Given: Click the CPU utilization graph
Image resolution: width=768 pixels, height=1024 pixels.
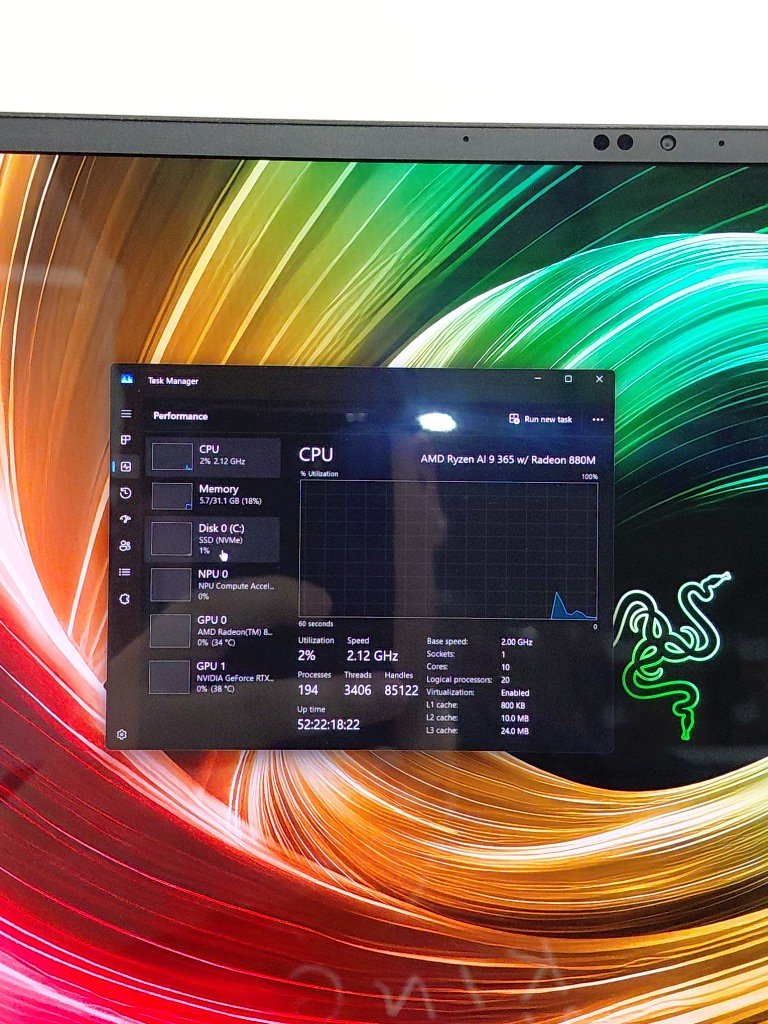Looking at the screenshot, I should (x=448, y=550).
